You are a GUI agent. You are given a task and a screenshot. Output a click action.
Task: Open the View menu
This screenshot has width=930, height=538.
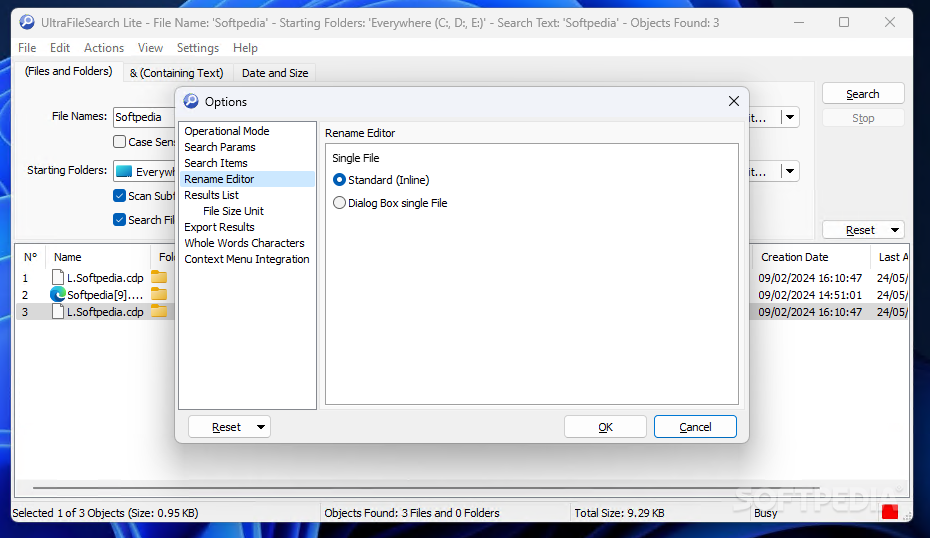[150, 47]
